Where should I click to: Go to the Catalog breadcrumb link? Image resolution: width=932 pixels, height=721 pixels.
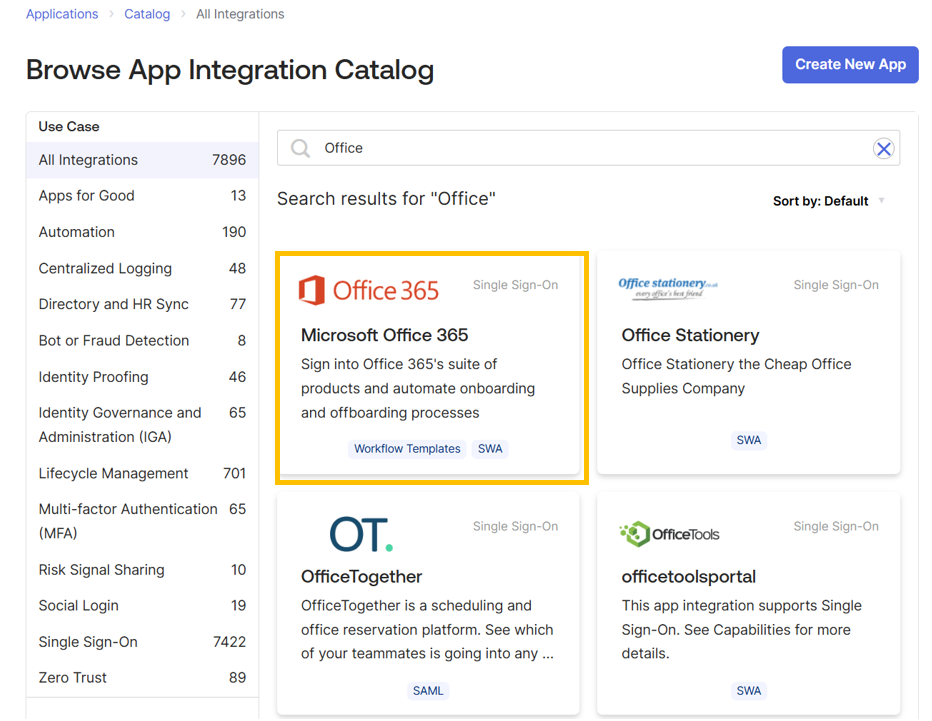[x=147, y=14]
